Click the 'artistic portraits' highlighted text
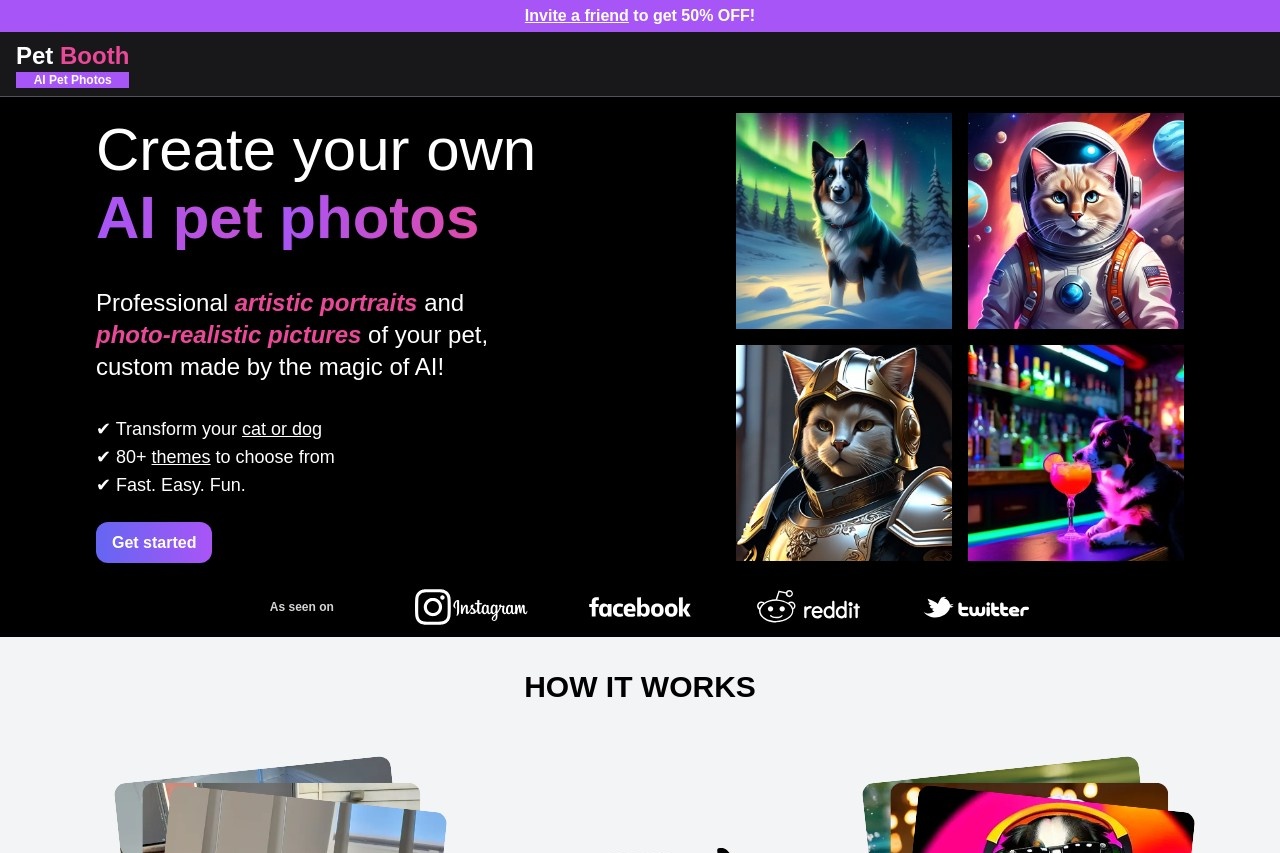 tap(326, 303)
